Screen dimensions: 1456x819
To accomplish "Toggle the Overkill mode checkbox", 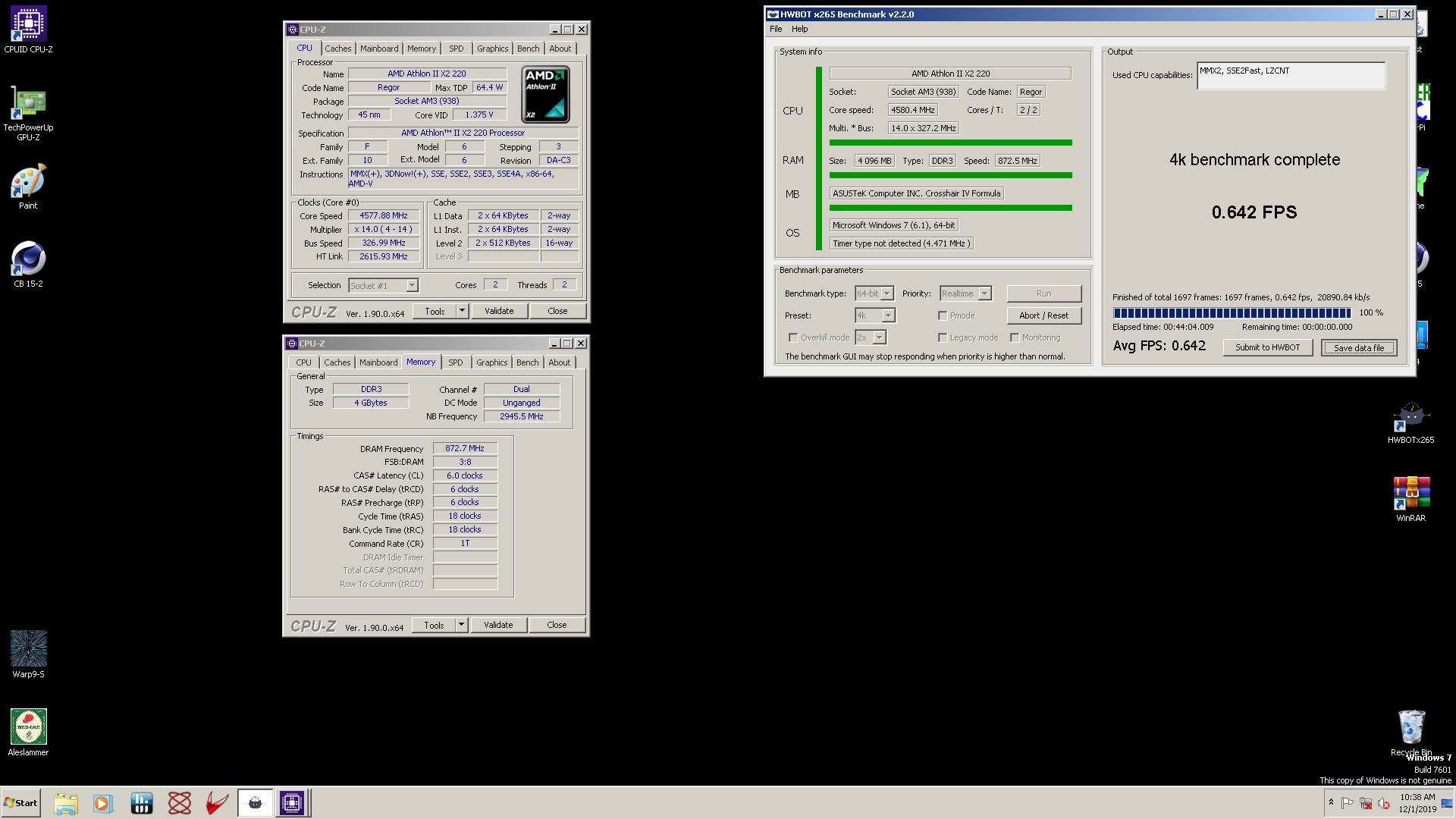I will point(793,337).
